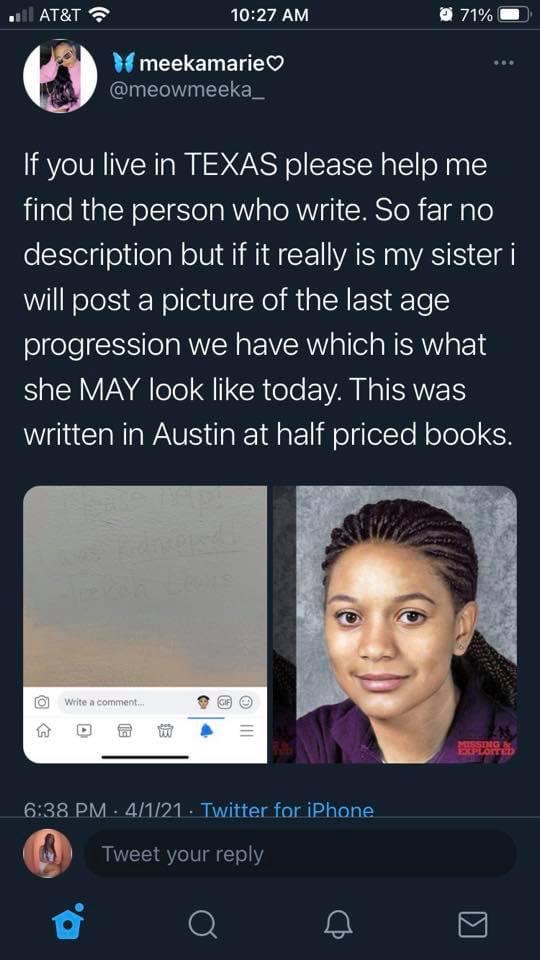This screenshot has width=540, height=960.
Task: Tap the Facebook home icon in screenshot
Action: coord(43,730)
